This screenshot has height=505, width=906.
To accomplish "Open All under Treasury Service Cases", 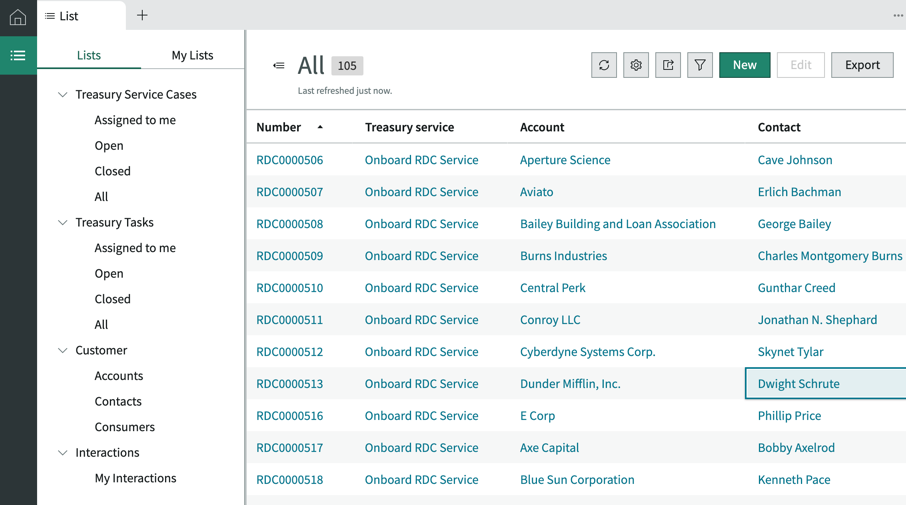I will (101, 197).
